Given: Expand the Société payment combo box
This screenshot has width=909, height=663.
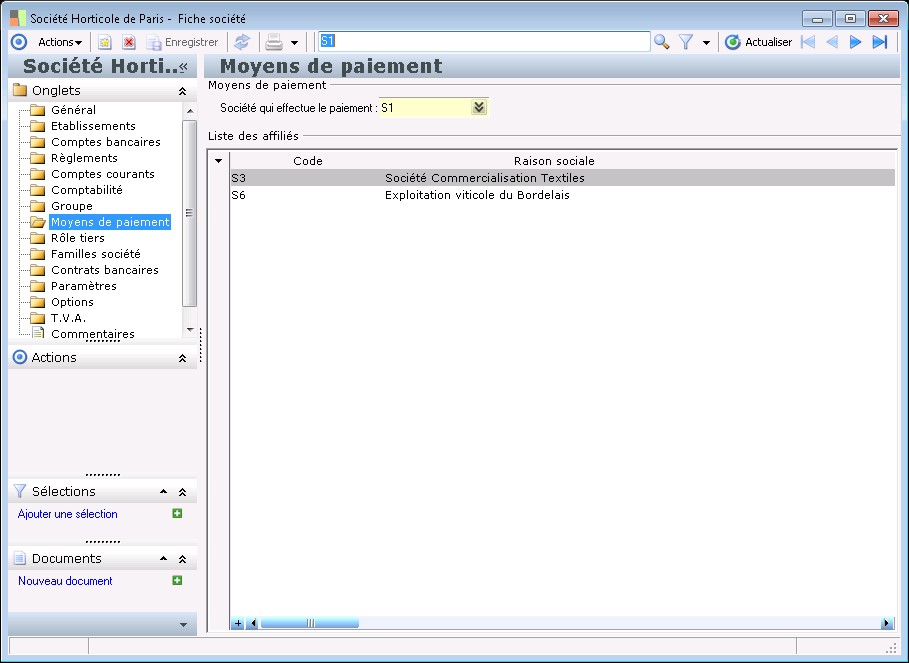Looking at the screenshot, I should 479,108.
